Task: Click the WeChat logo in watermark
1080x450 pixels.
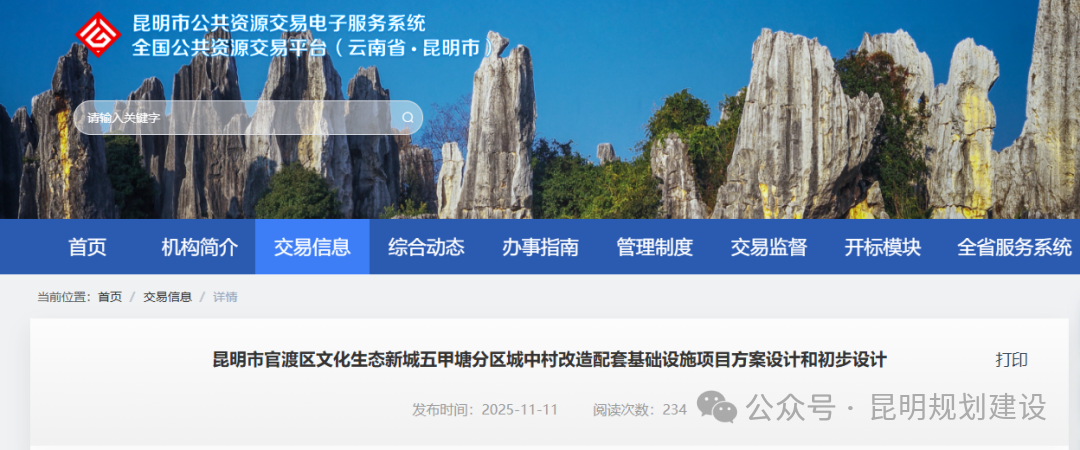Action: point(716,407)
